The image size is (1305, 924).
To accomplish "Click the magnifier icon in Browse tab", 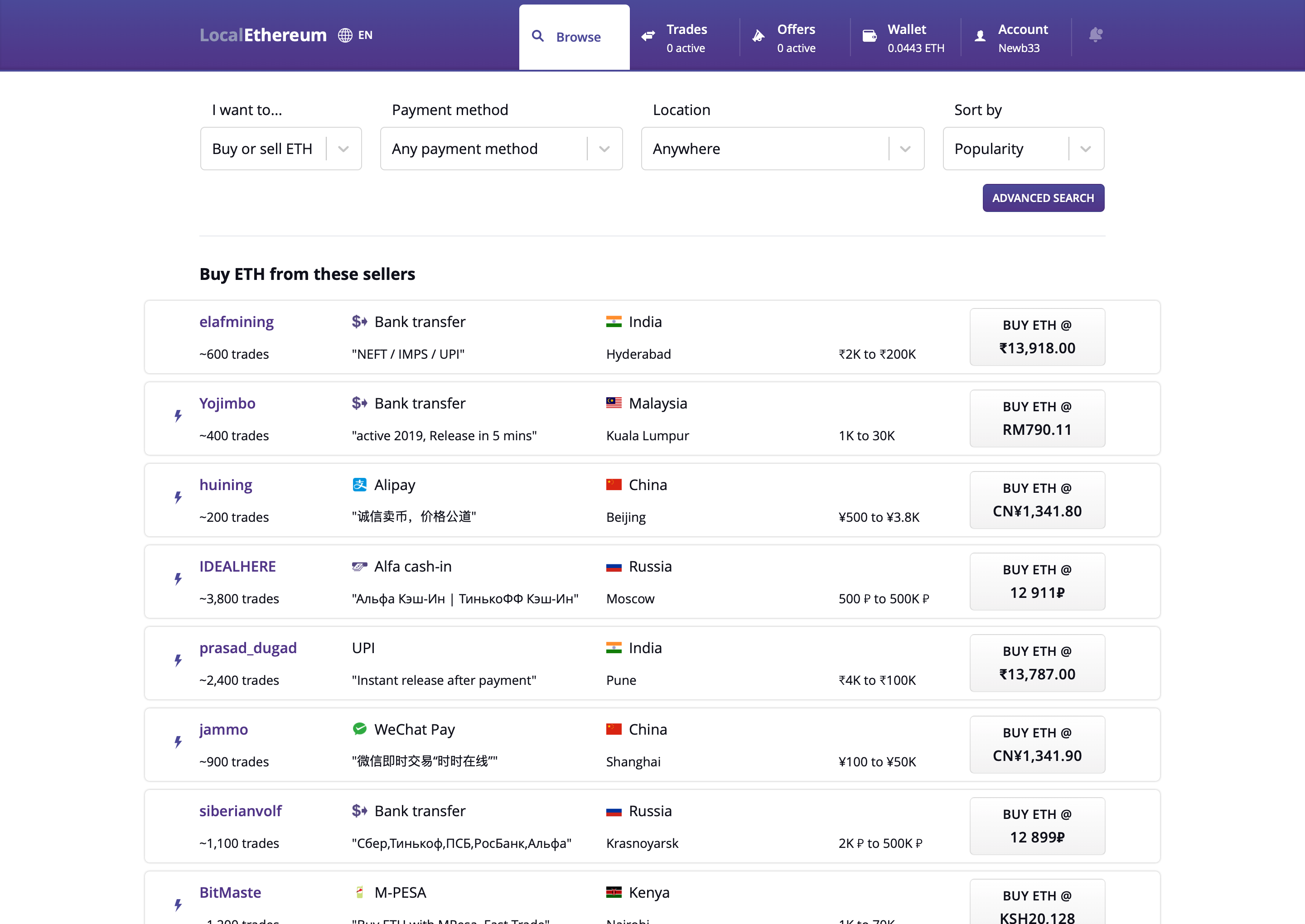I will tap(537, 36).
